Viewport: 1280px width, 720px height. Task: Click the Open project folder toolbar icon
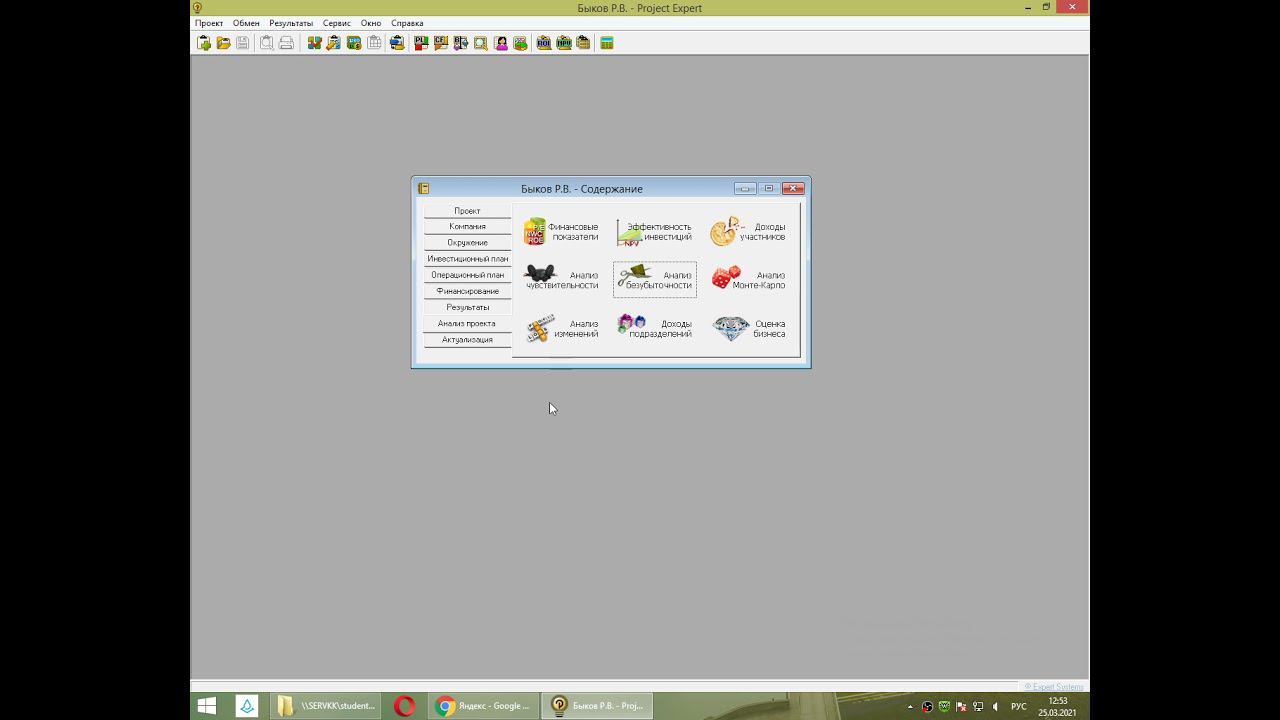[223, 43]
